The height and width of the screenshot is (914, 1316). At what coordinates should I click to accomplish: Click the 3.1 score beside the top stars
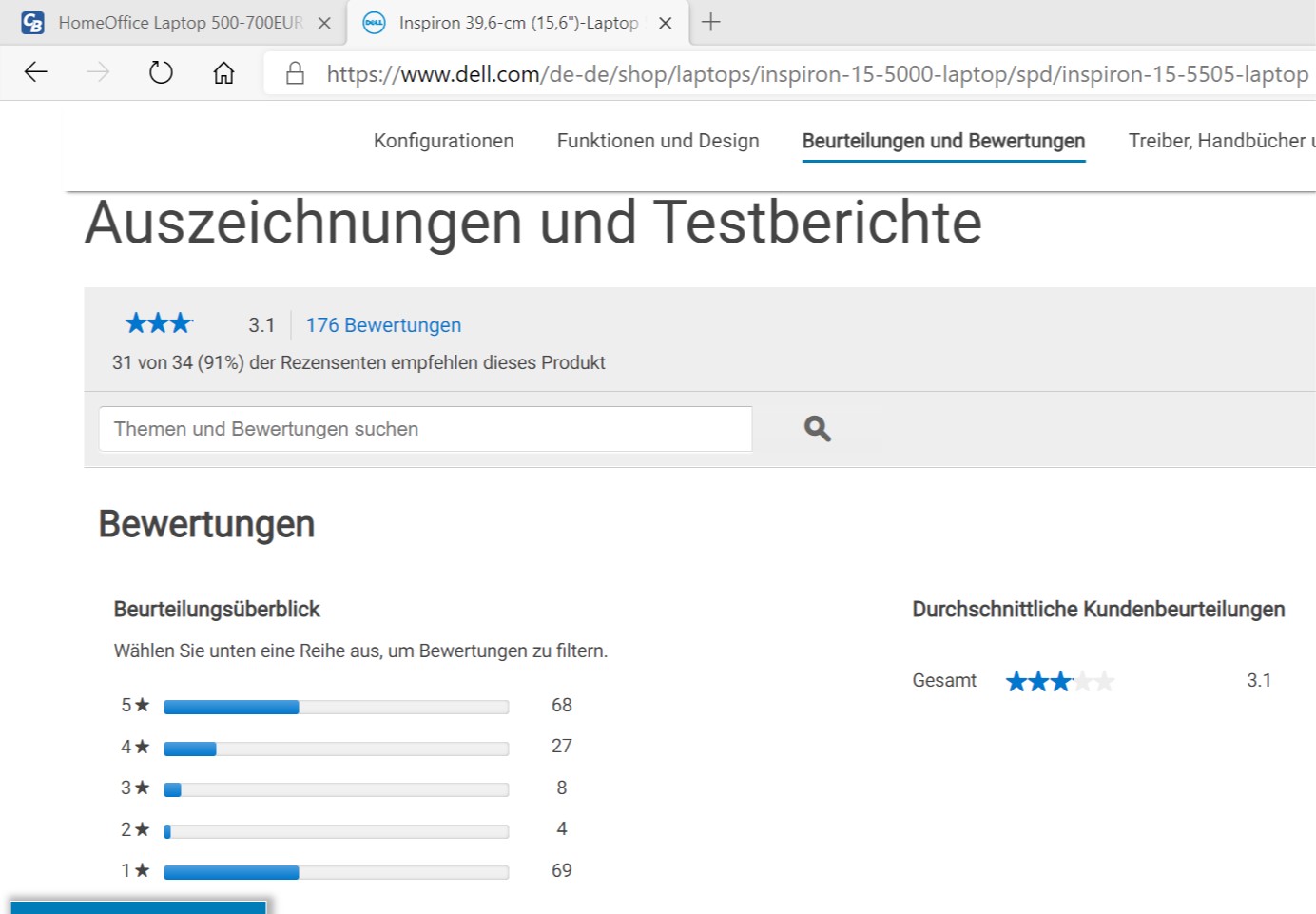261,325
